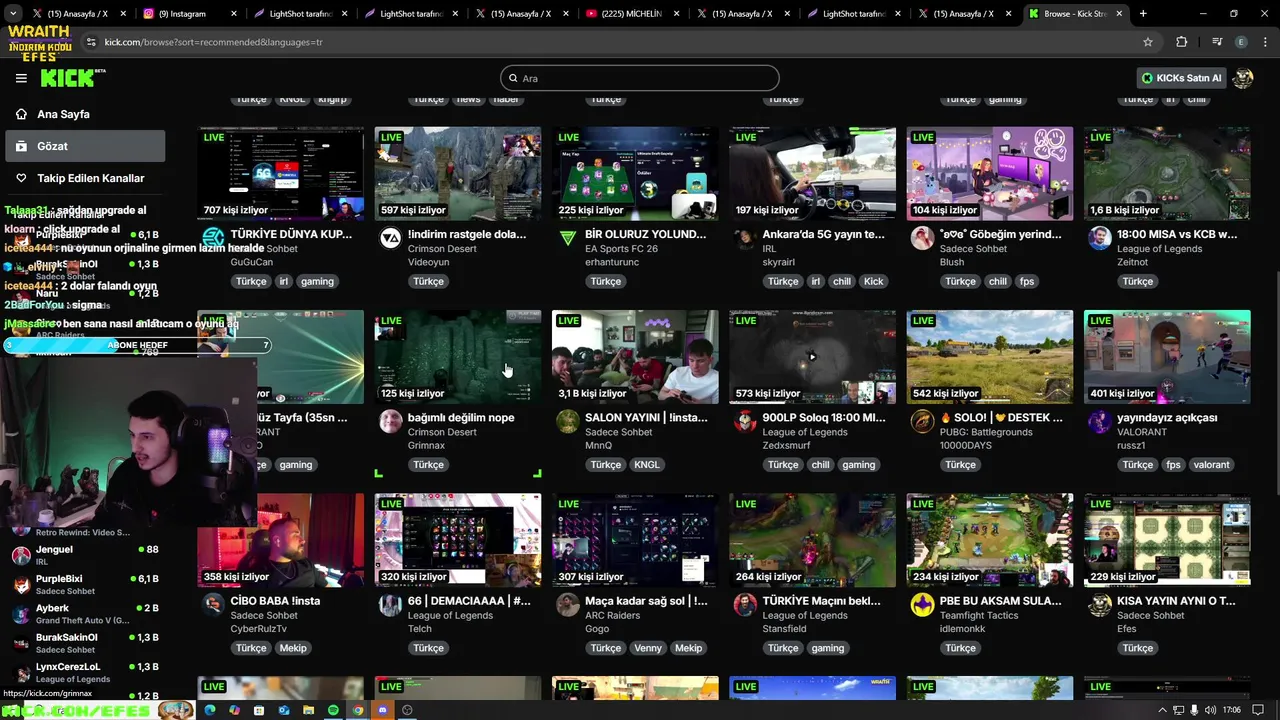
Task: Open EA Sports FC 26 category link
Action: point(621,249)
